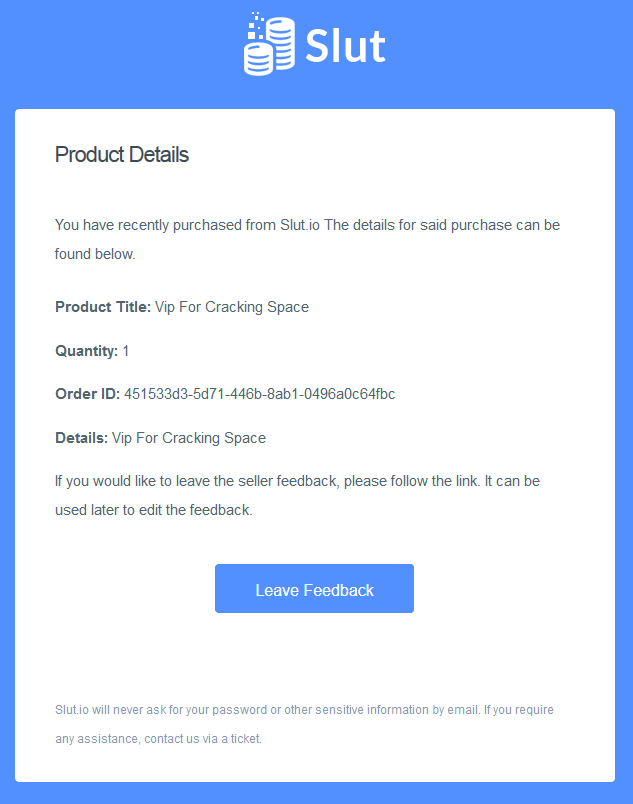The width and height of the screenshot is (633, 804).
Task: Click the 'found below.' line of intro
Action: coord(95,254)
